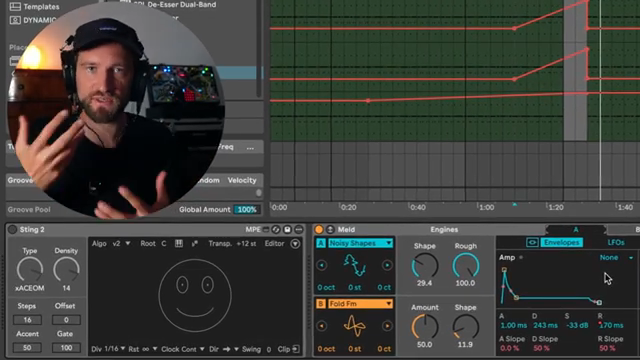Click the Swing value 0

click(x=269, y=349)
